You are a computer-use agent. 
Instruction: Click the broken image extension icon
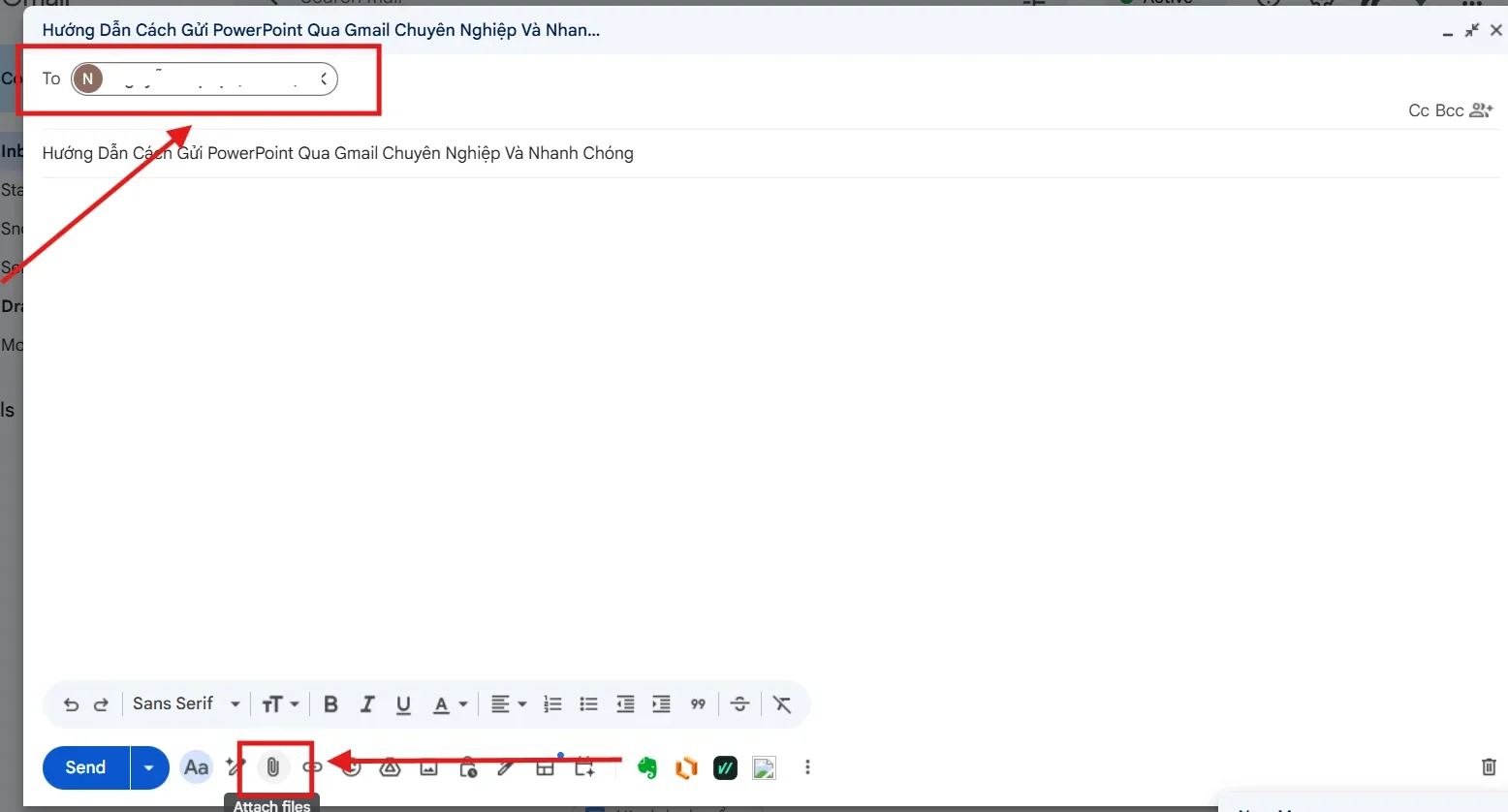tap(765, 768)
